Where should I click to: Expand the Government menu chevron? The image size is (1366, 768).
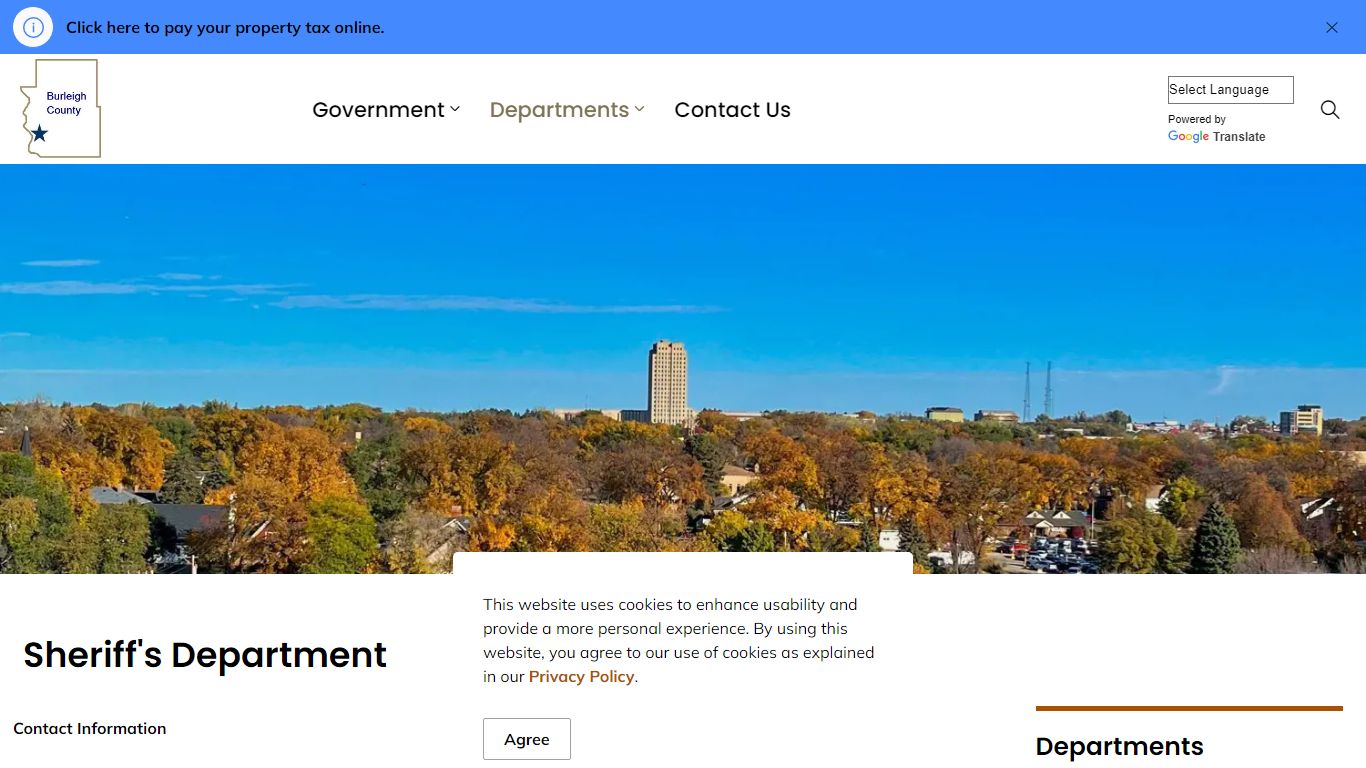pyautogui.click(x=455, y=109)
